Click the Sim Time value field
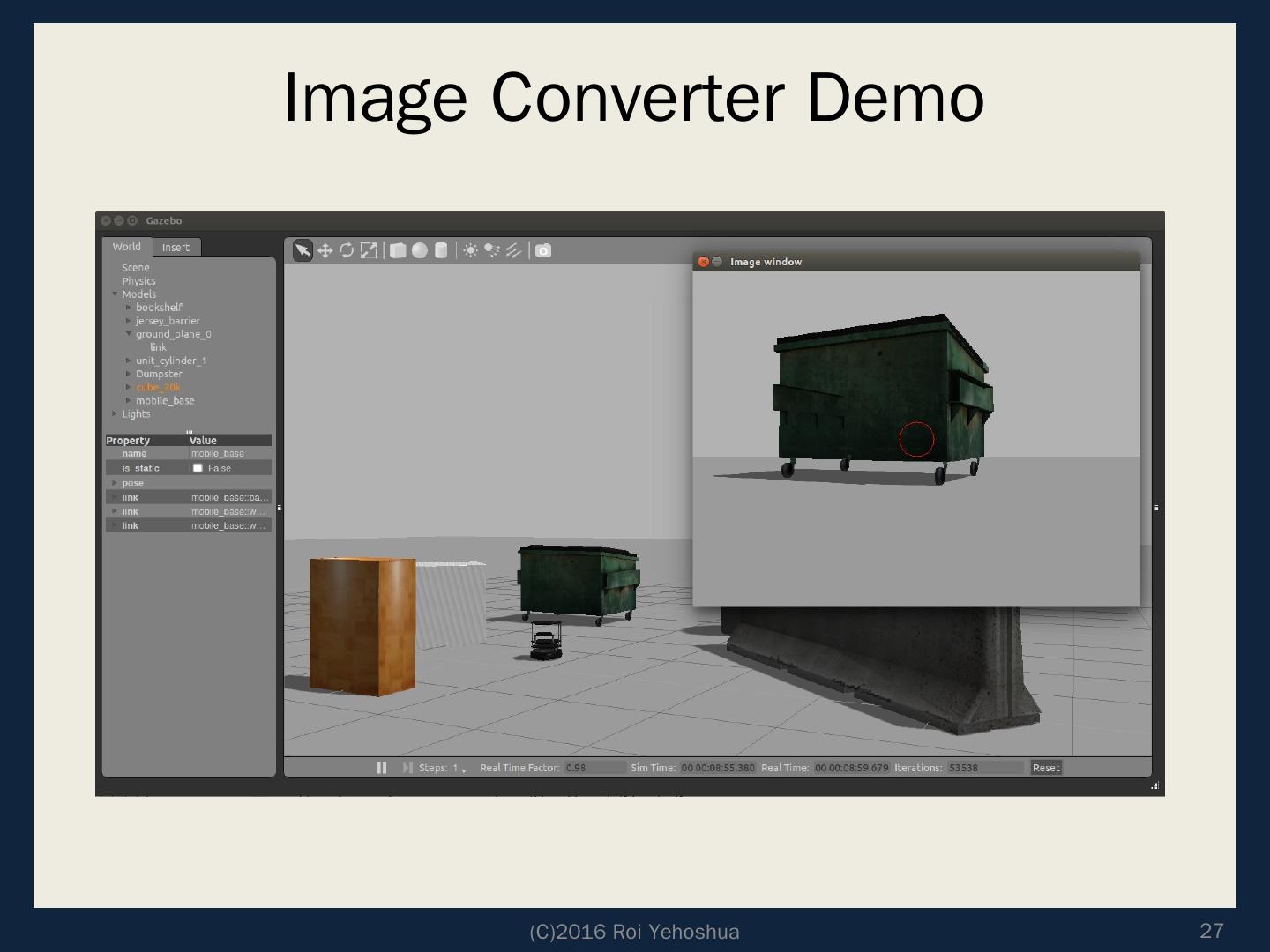 click(x=718, y=768)
